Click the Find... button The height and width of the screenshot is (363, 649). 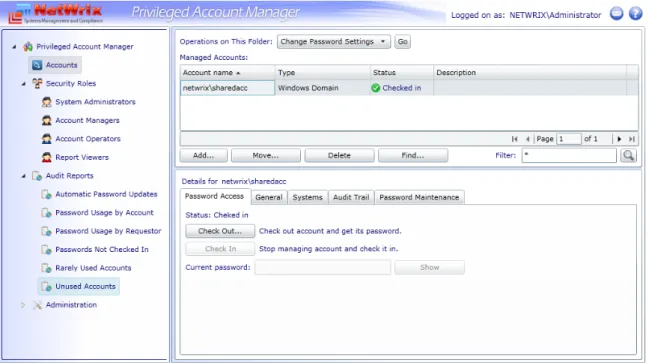[x=413, y=156]
